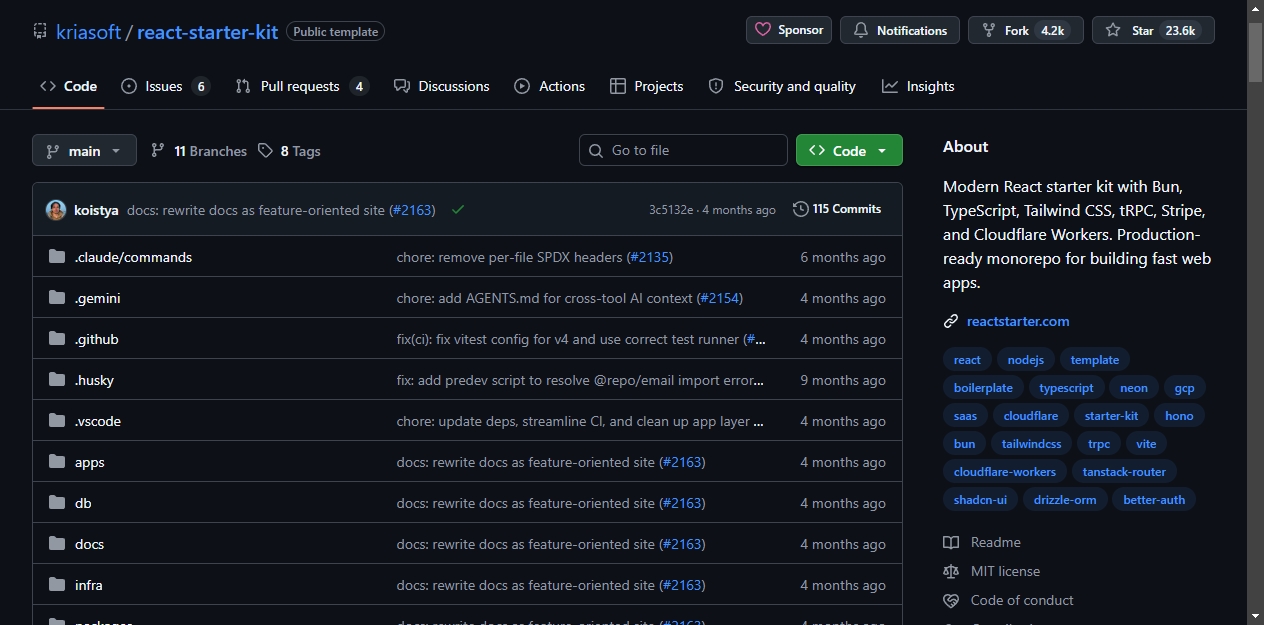Open pull request #2154 link
Image resolution: width=1264 pixels, height=625 pixels.
coord(720,298)
